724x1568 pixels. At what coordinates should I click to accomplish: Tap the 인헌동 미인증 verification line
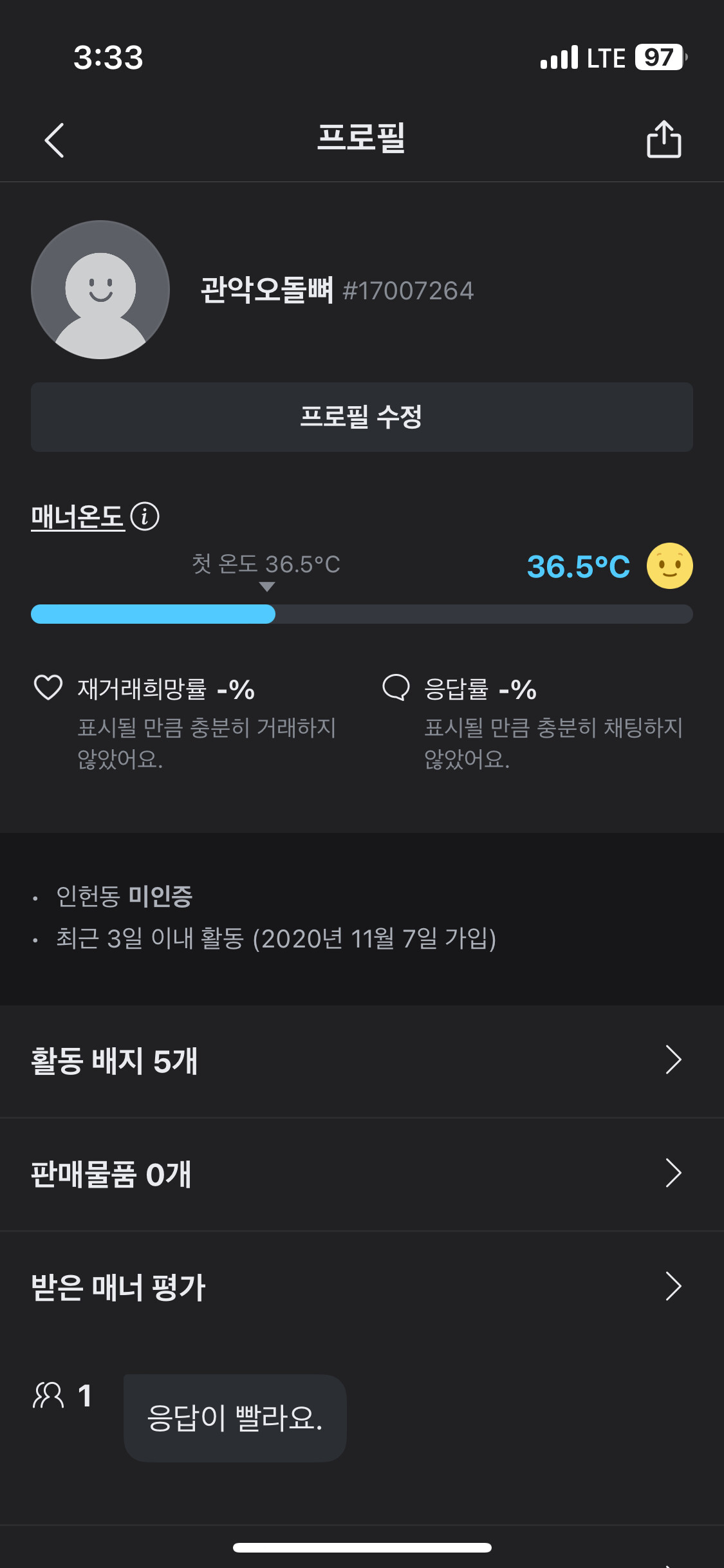[x=124, y=896]
